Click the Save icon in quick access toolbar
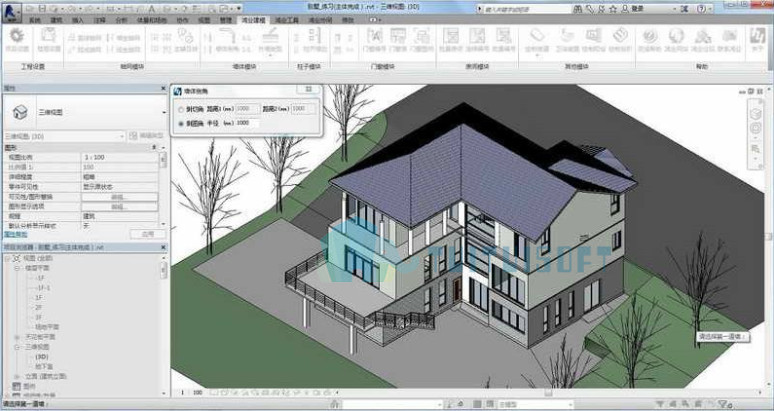 (42, 9)
